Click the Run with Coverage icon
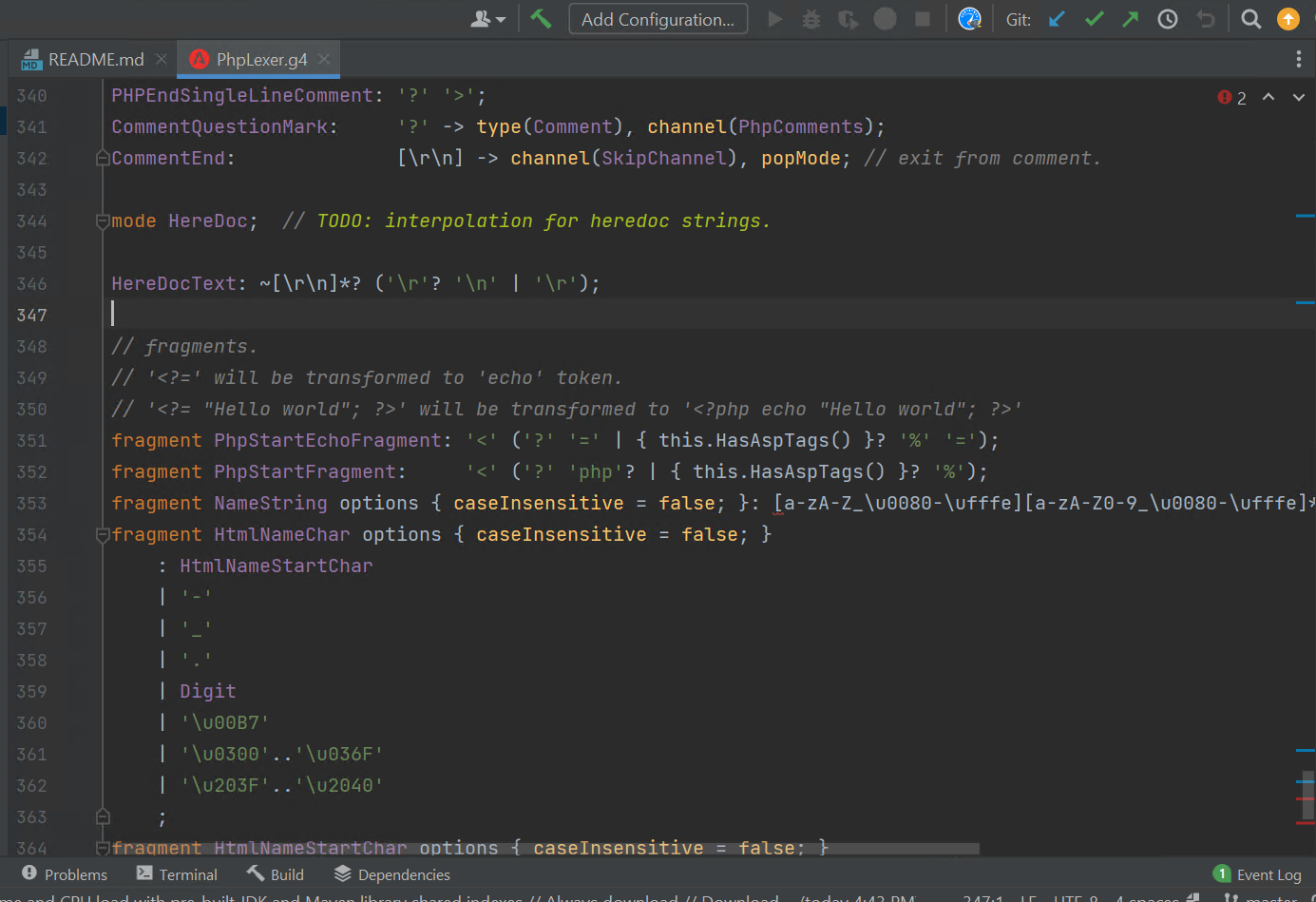The image size is (1316, 902). point(847,18)
